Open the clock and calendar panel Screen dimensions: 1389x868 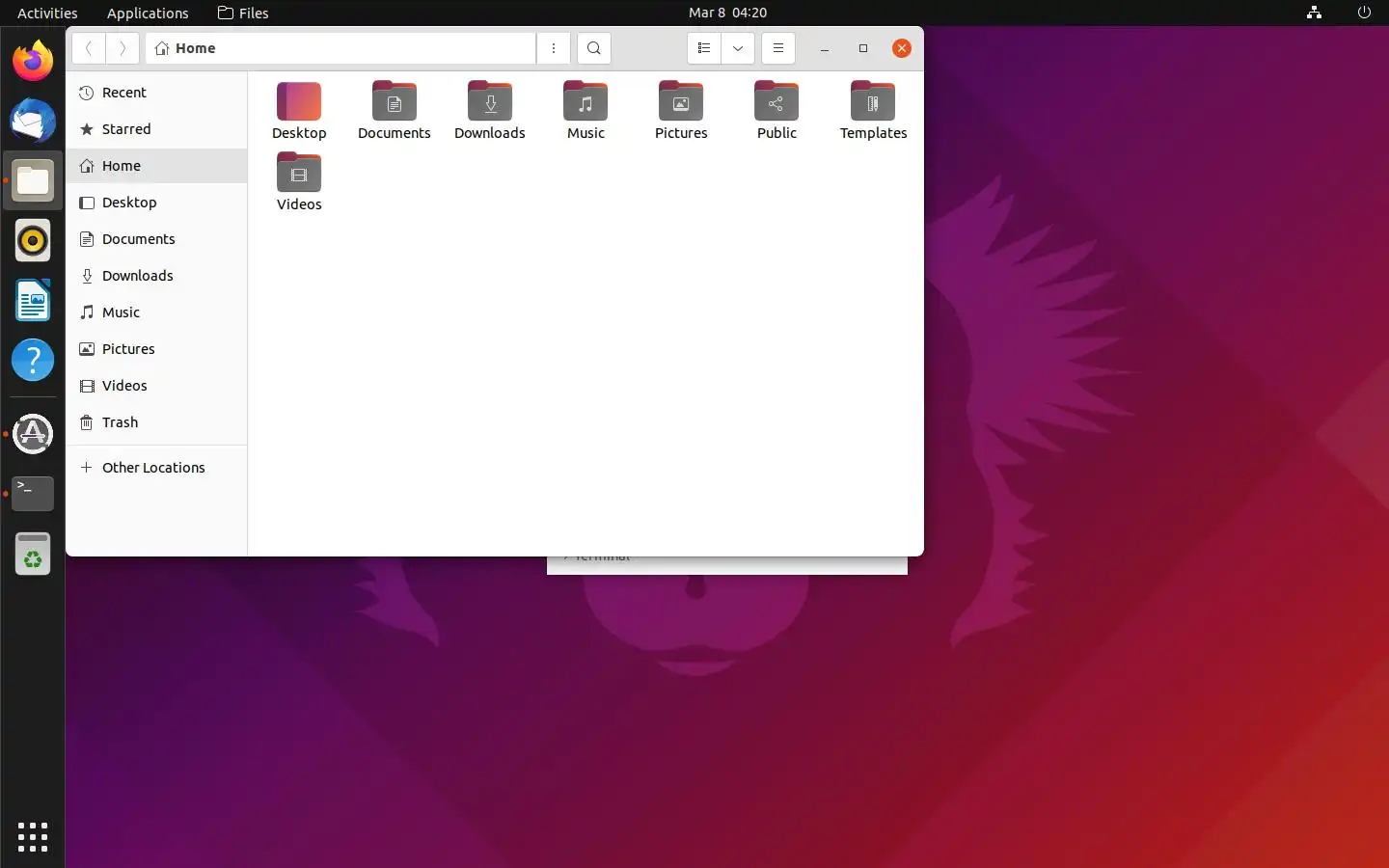tap(728, 13)
